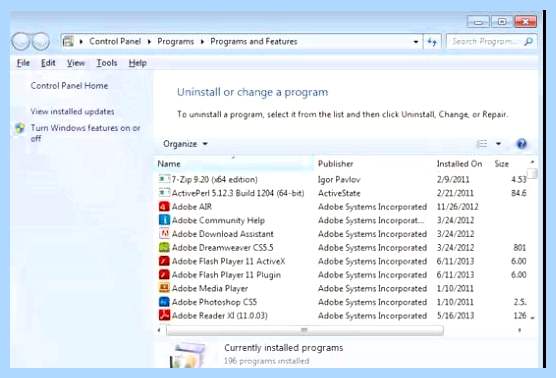The width and height of the screenshot is (556, 378).
Task: Click the vertical scrollbar down arrow
Action: coord(533,318)
